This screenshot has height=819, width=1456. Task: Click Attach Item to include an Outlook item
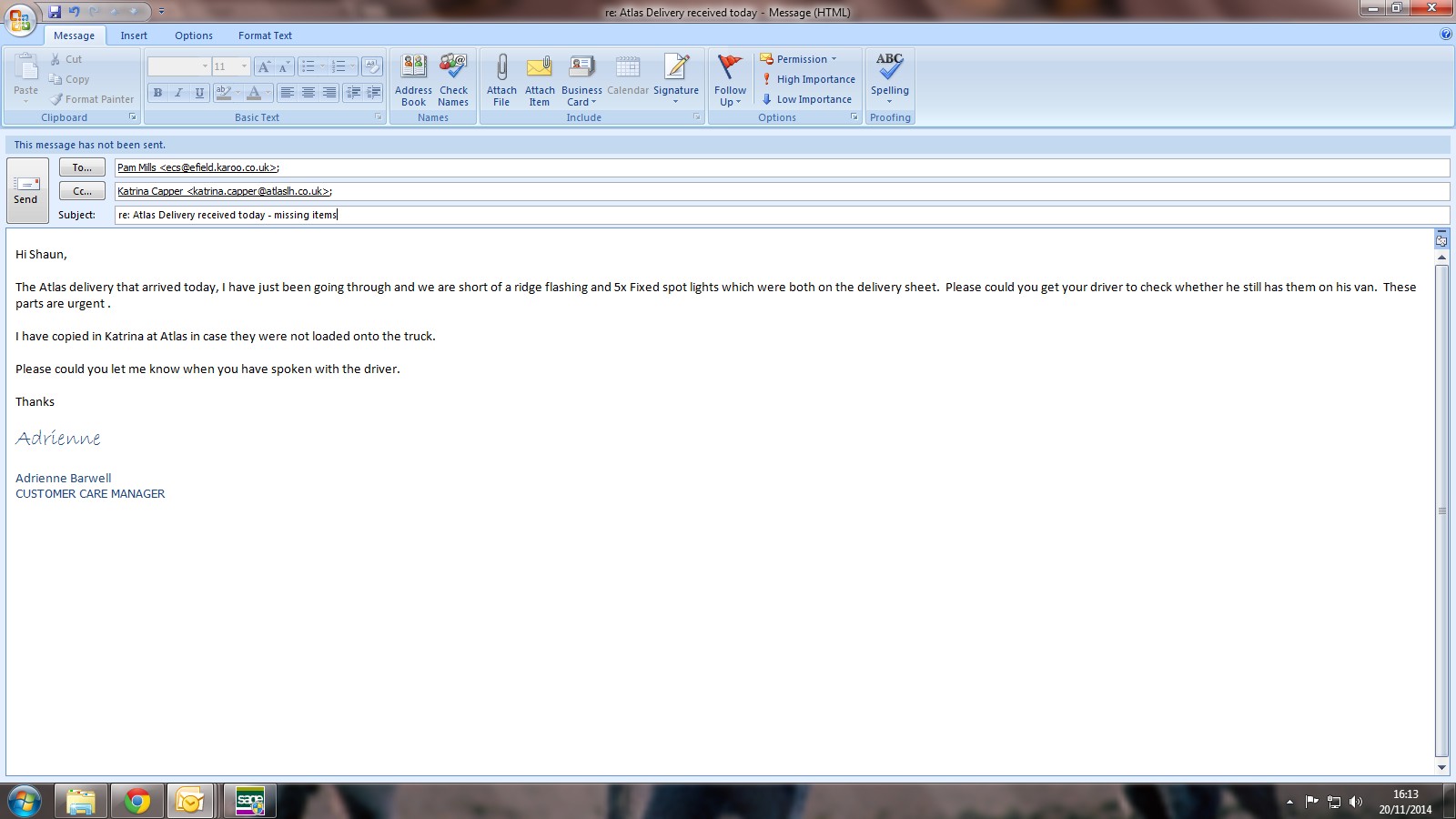(540, 80)
